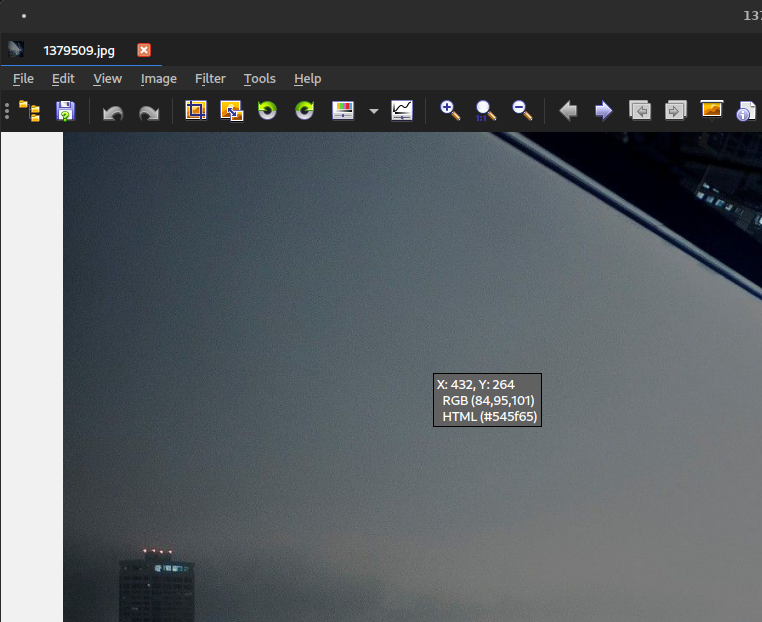Zoom out with the minus magnifier
The height and width of the screenshot is (622, 762).
coord(522,111)
